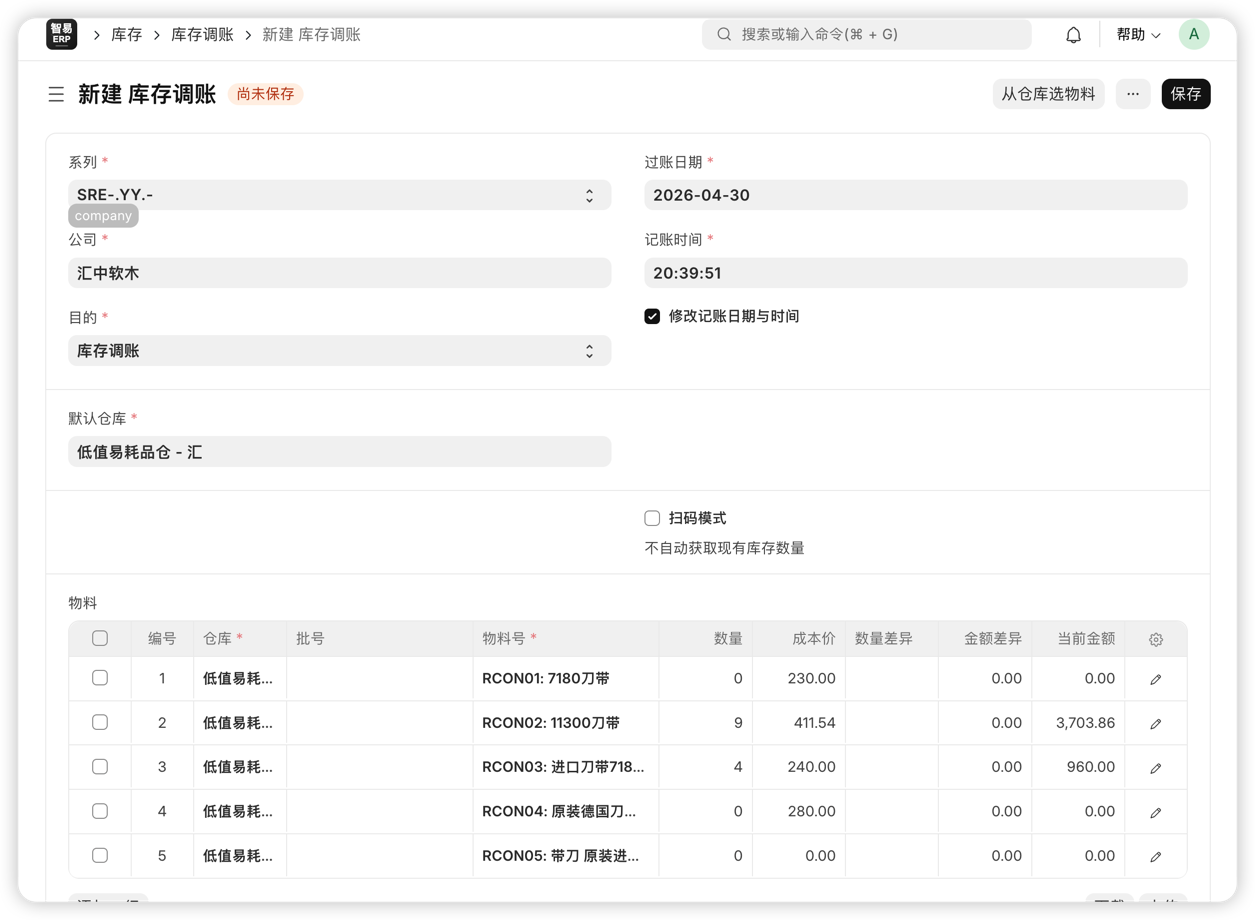This screenshot has height=920, width=1255.
Task: Tick the checkbox for row 5
Action: 100,855
